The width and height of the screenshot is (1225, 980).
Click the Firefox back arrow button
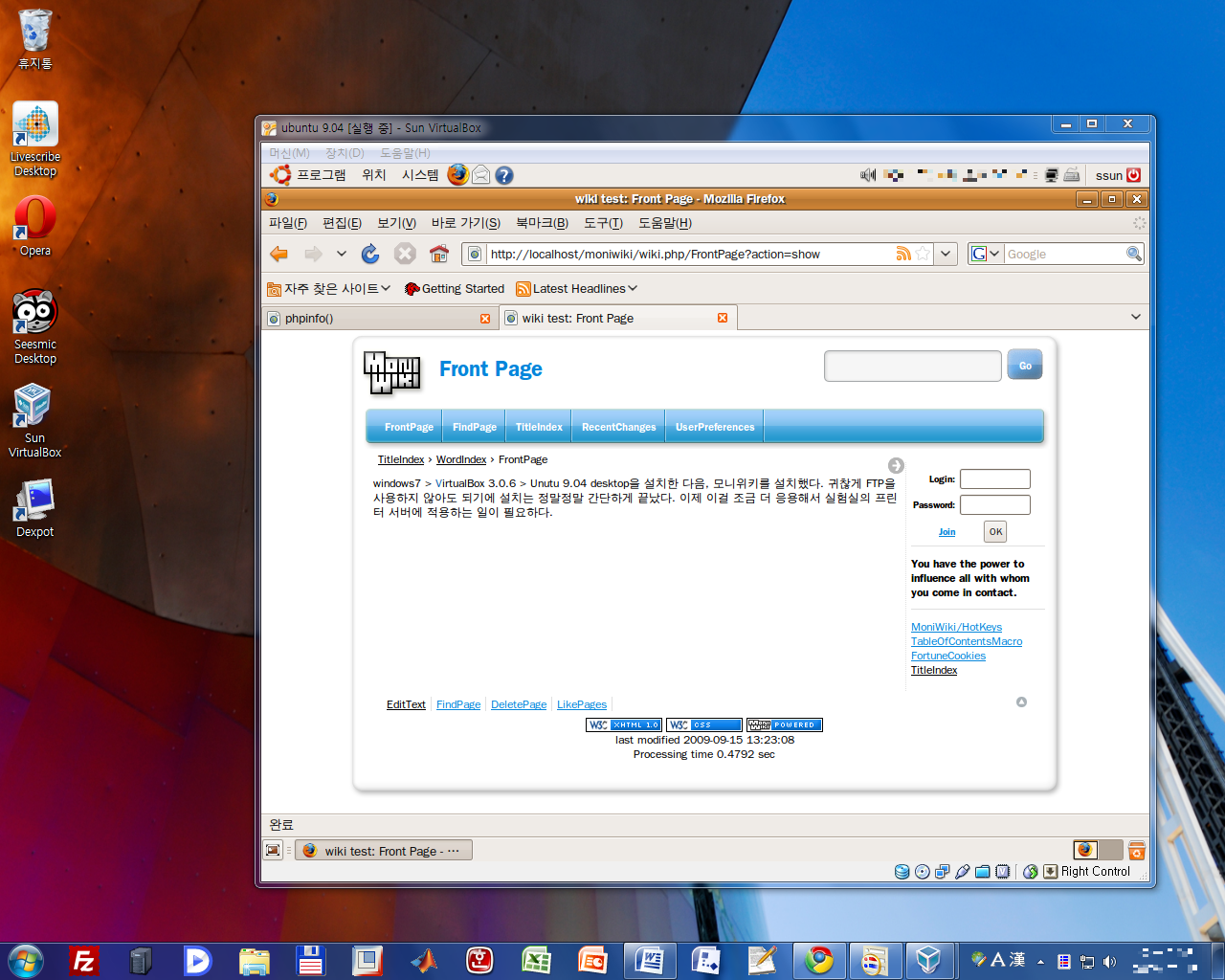tap(279, 254)
